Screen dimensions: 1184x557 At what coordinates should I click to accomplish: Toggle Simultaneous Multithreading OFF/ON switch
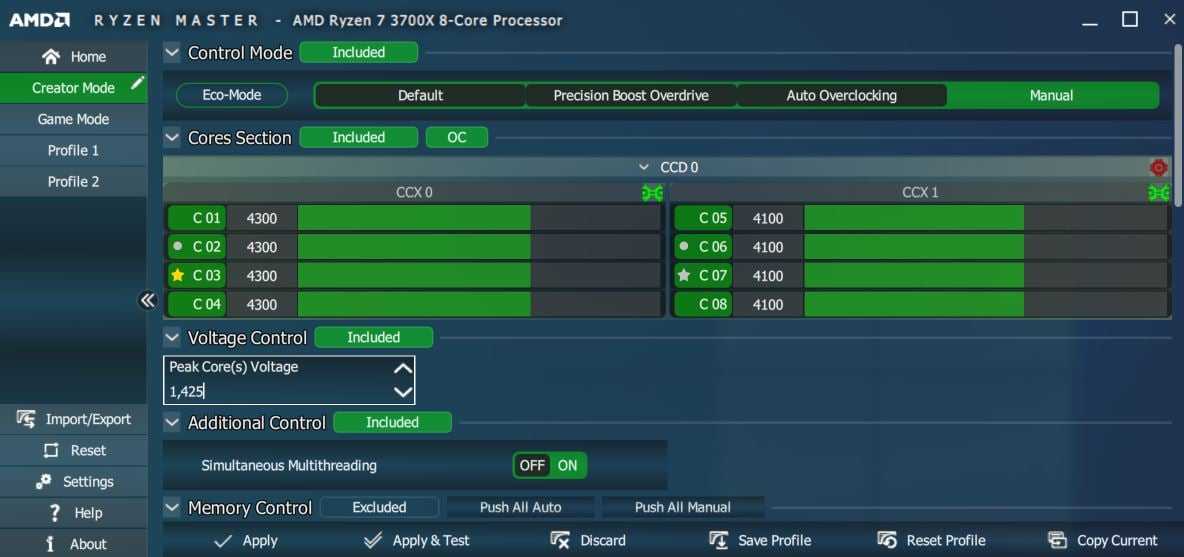coord(549,465)
